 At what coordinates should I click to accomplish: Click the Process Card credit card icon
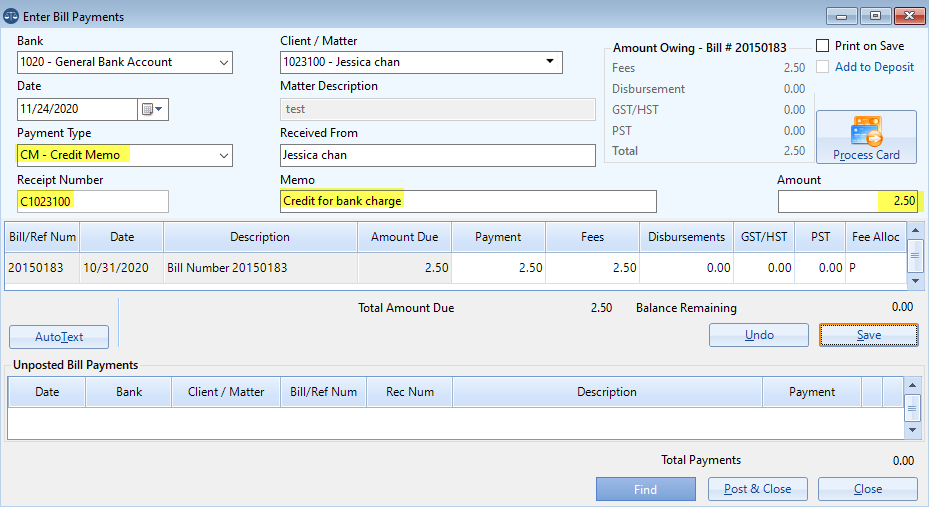[x=866, y=131]
